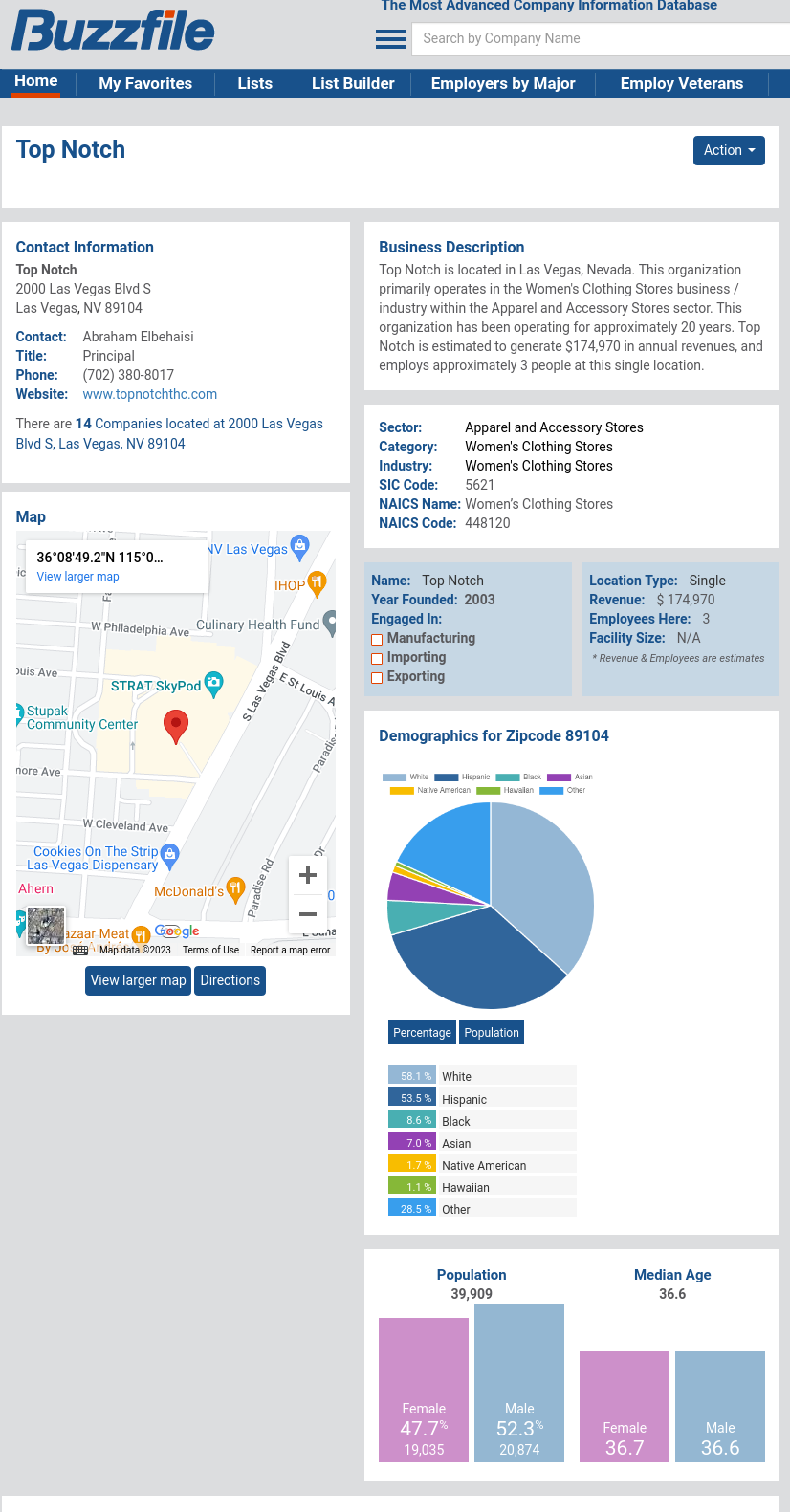Open the Lists menu item
Viewport: 790px width, 1512px height.
255,83
